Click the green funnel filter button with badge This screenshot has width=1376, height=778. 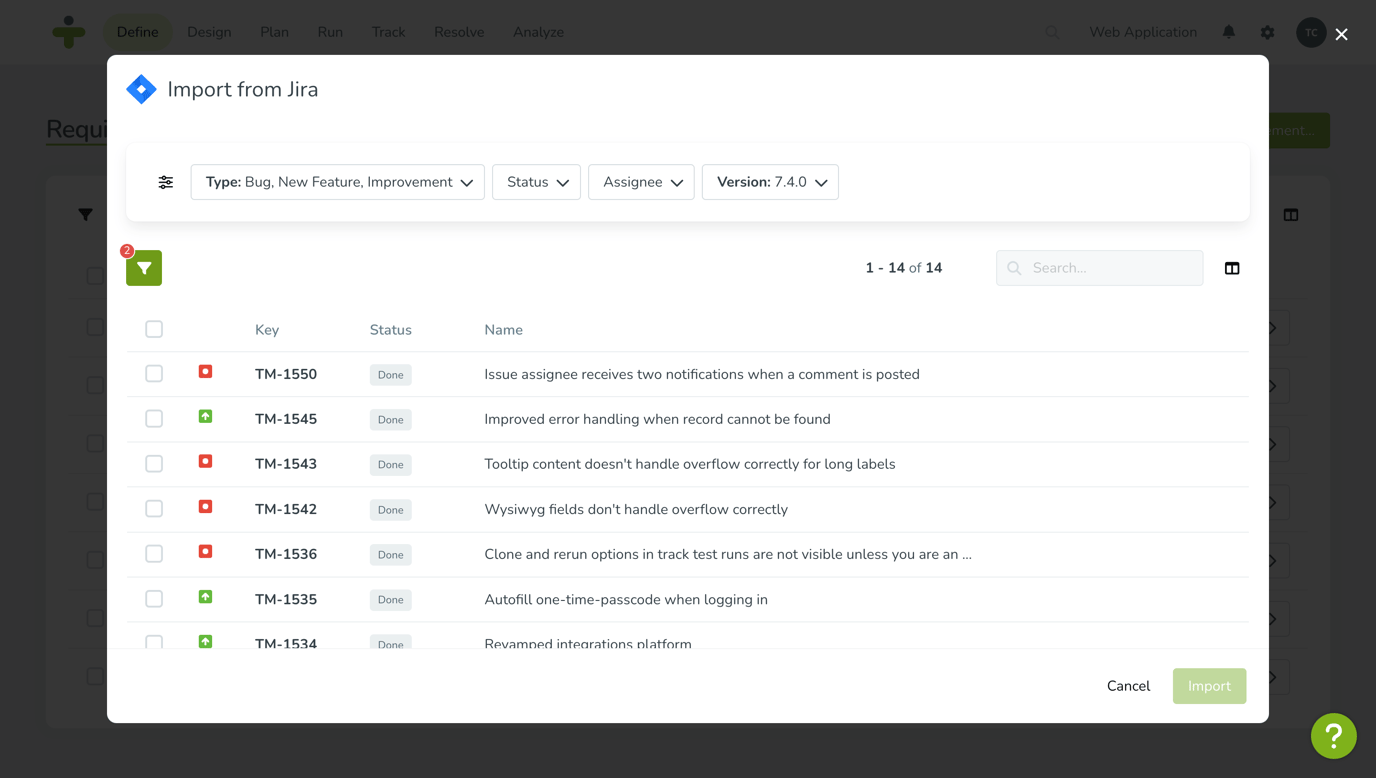coord(143,268)
